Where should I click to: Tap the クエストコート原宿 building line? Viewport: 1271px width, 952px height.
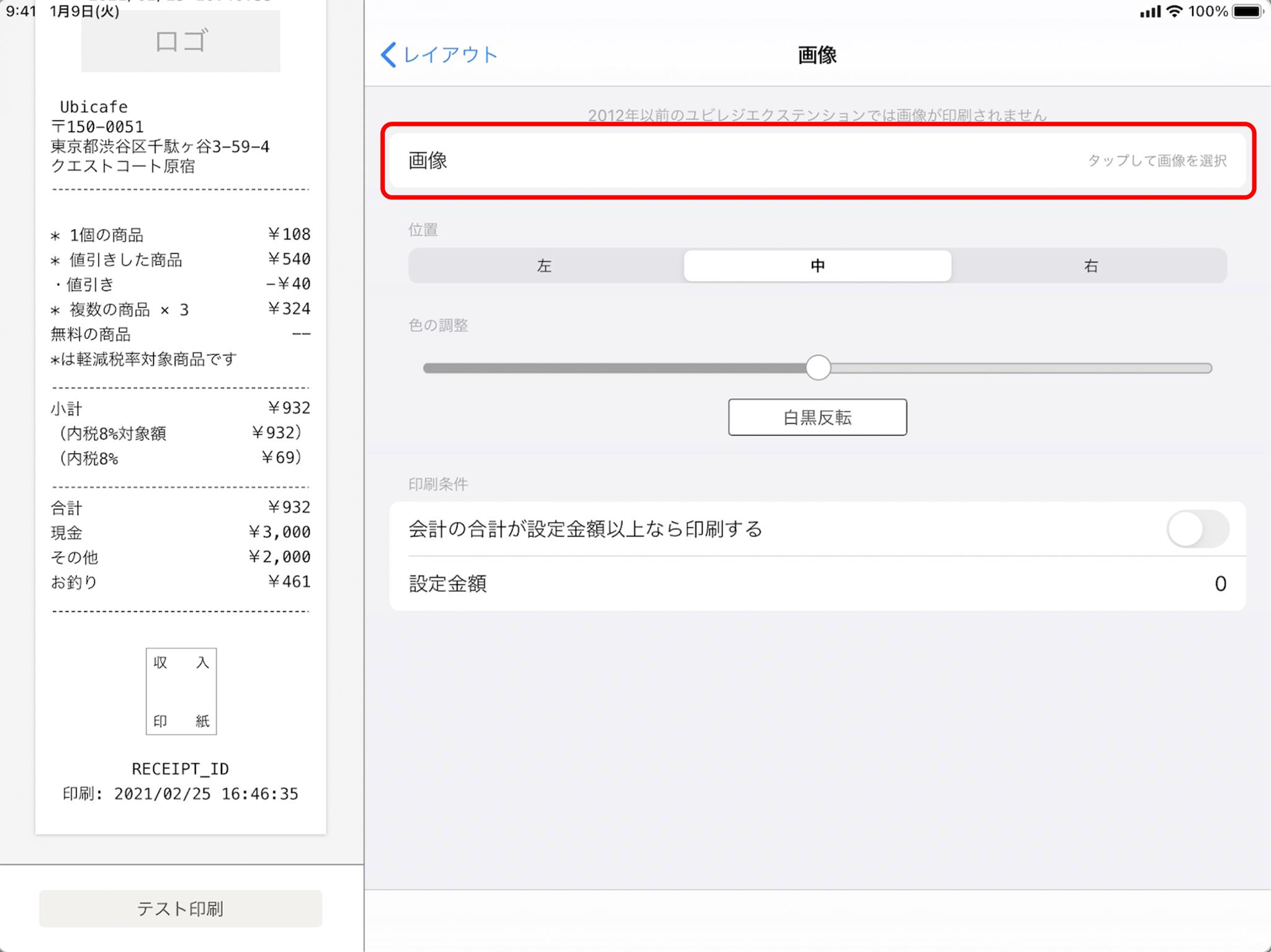coord(123,166)
